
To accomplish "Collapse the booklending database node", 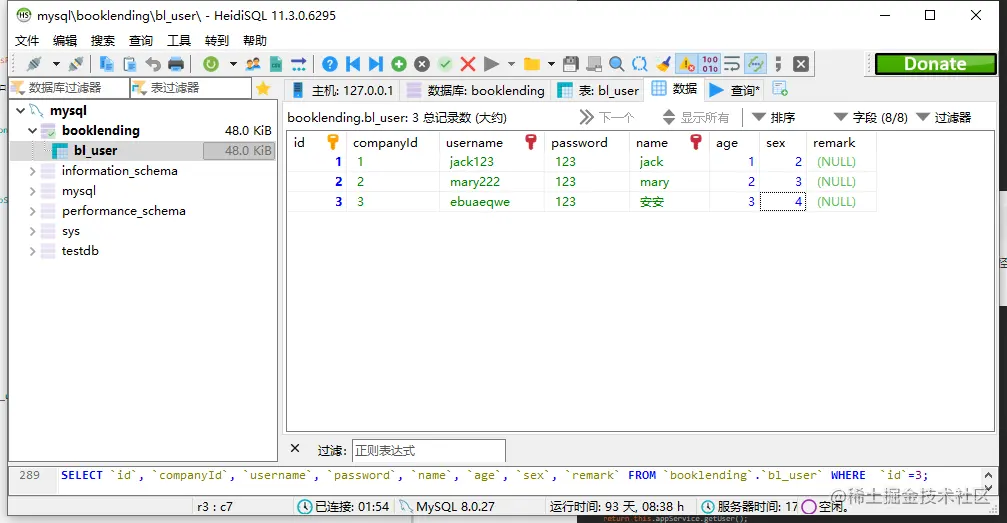I will pyautogui.click(x=32, y=130).
